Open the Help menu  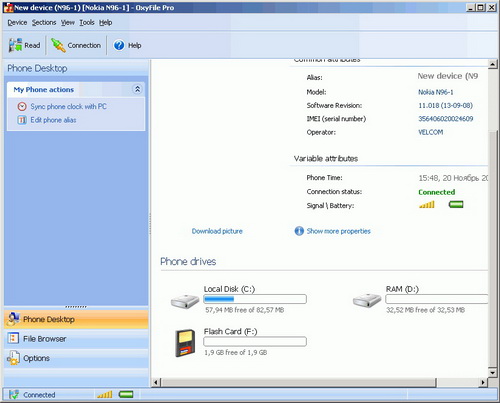[x=106, y=23]
